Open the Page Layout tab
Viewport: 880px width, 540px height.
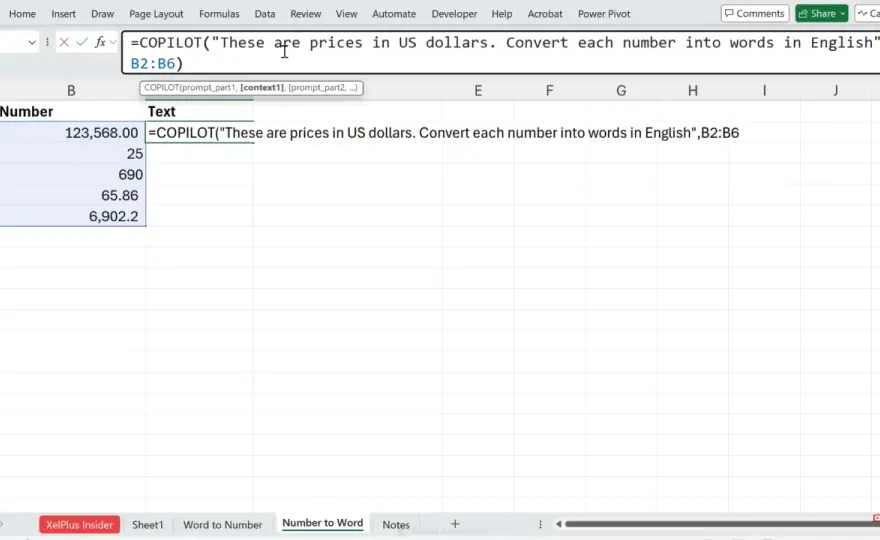(156, 13)
